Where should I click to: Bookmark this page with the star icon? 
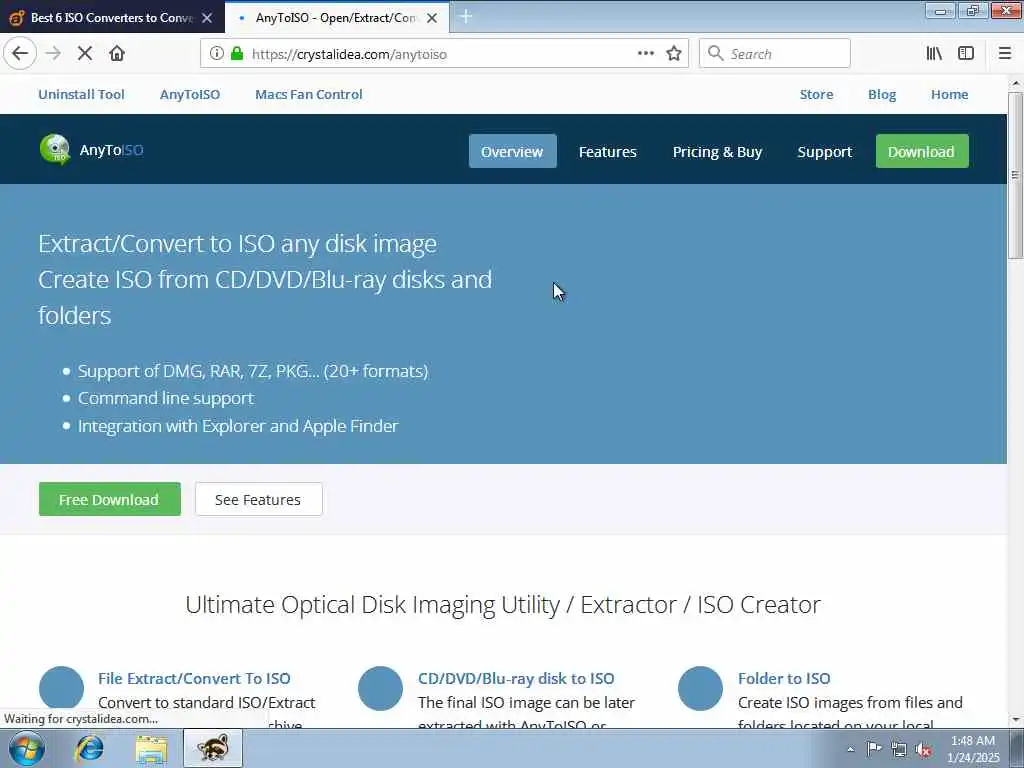point(674,54)
